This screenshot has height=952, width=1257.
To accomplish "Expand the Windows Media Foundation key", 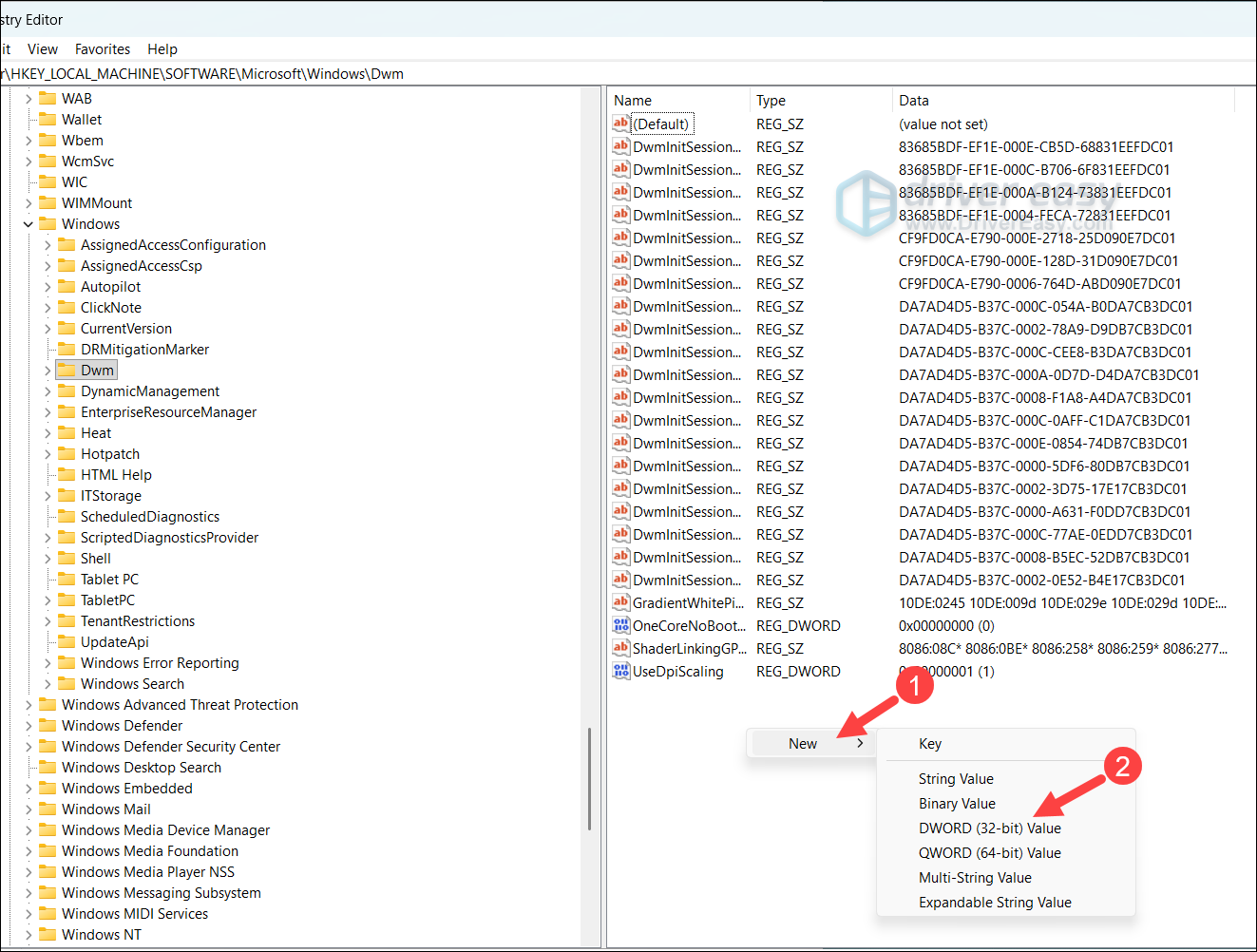I will (29, 851).
